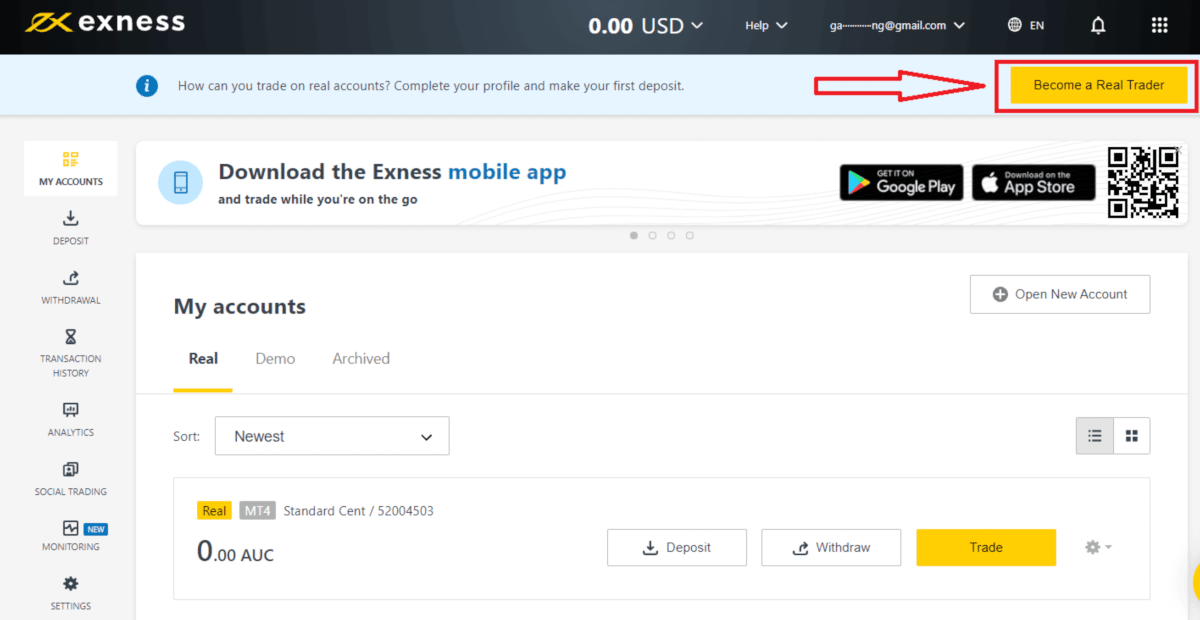Open the Help dropdown menu
This screenshot has width=1200, height=620.
[766, 26]
